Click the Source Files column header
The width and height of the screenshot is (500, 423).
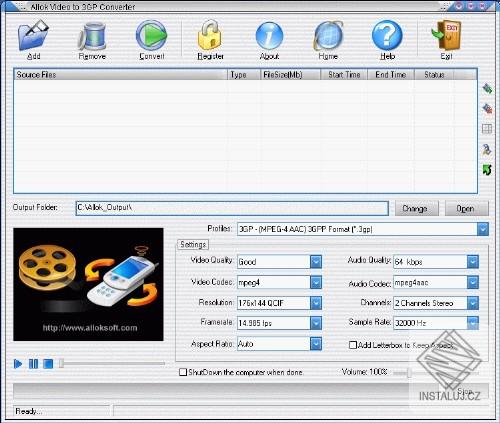[x=121, y=75]
